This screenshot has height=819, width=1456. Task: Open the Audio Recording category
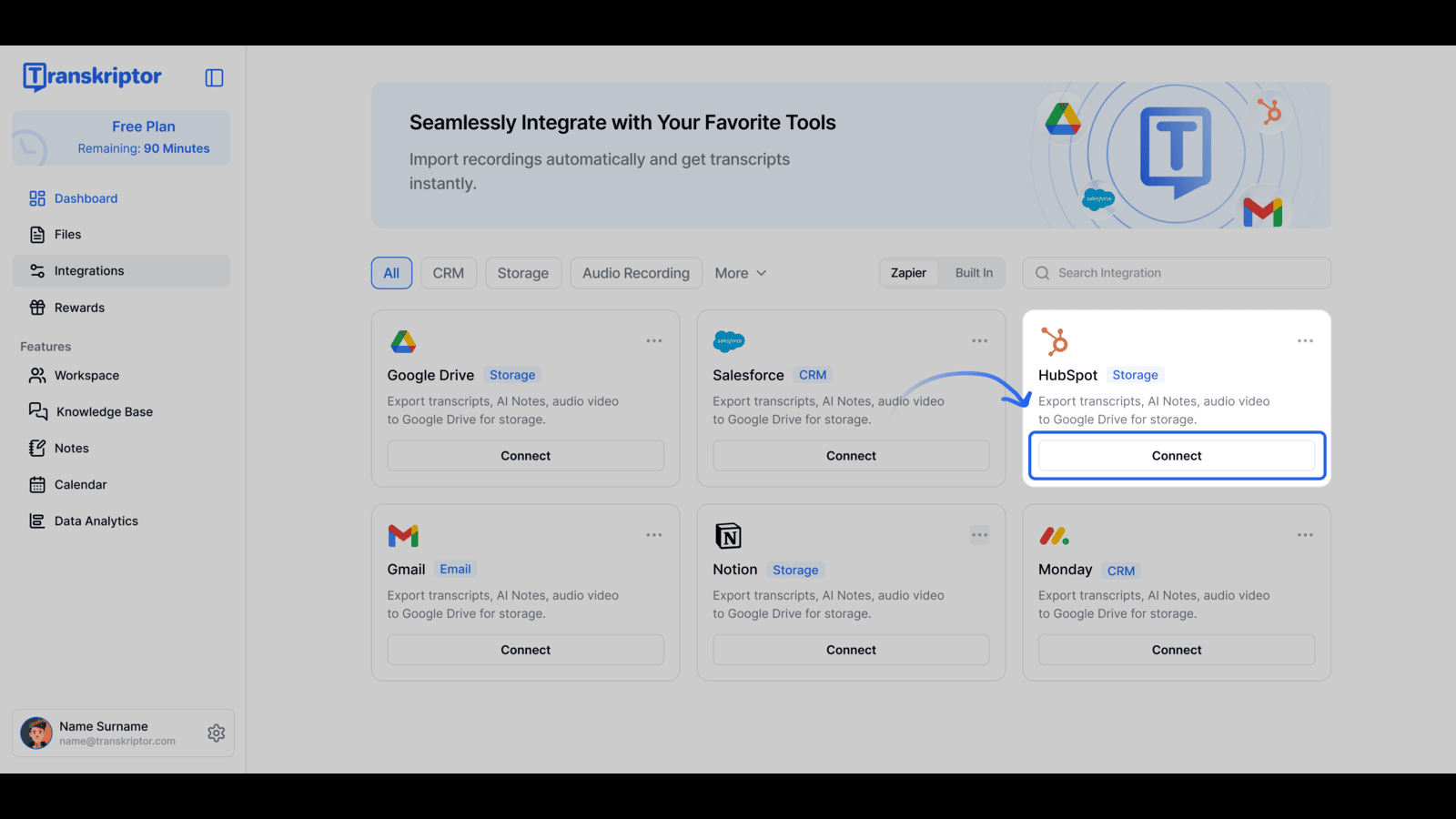coord(635,272)
